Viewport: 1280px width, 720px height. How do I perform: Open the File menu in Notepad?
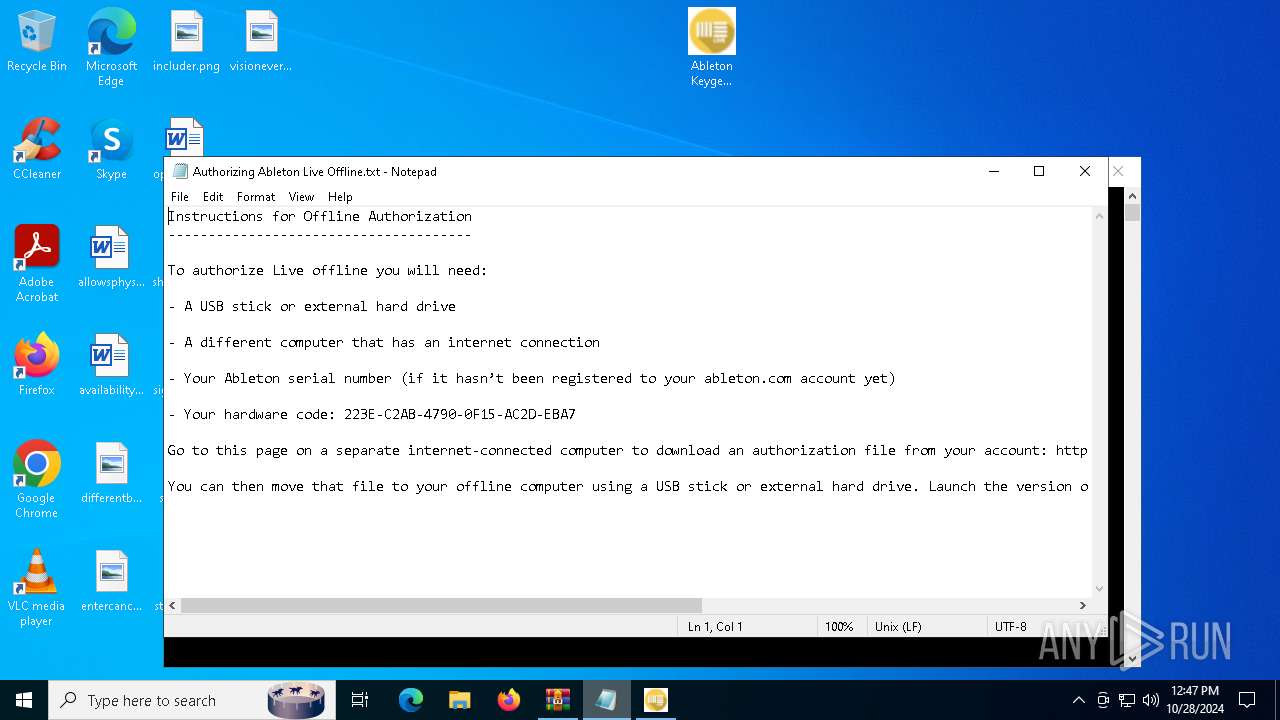(180, 197)
